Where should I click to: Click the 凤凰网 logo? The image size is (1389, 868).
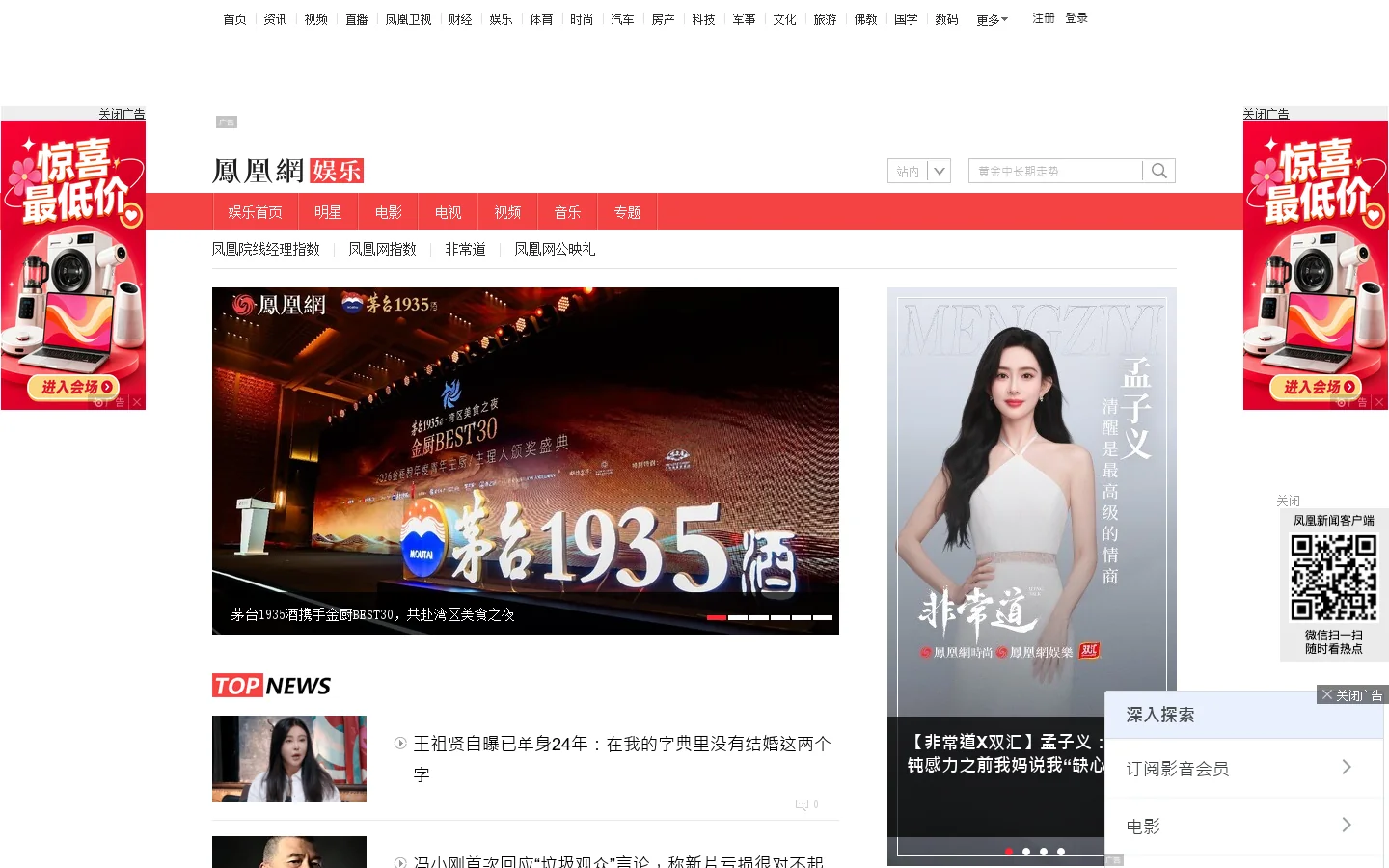point(258,171)
